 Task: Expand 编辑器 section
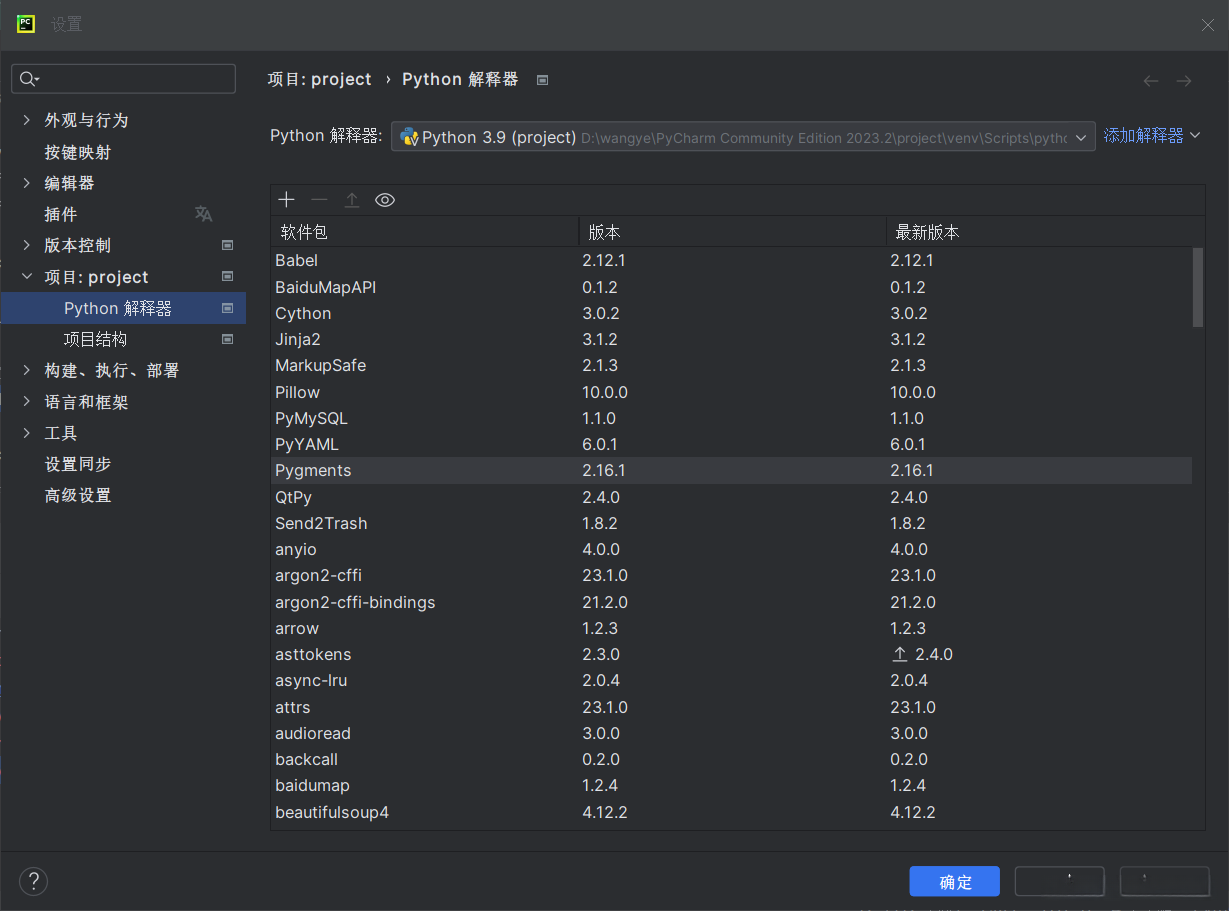[x=27, y=183]
